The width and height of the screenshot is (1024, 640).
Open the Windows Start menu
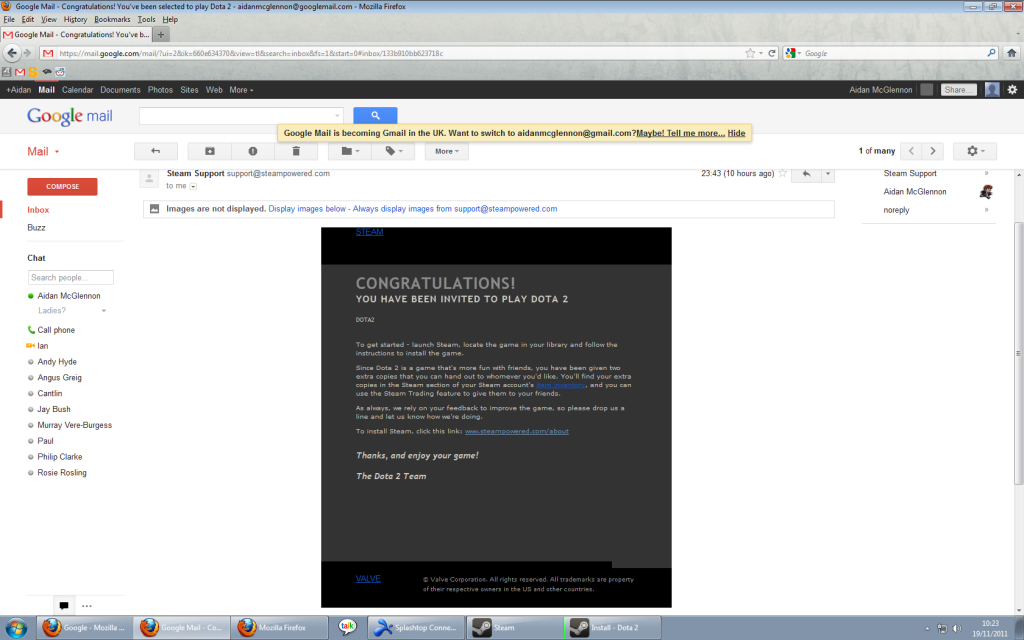(16, 628)
